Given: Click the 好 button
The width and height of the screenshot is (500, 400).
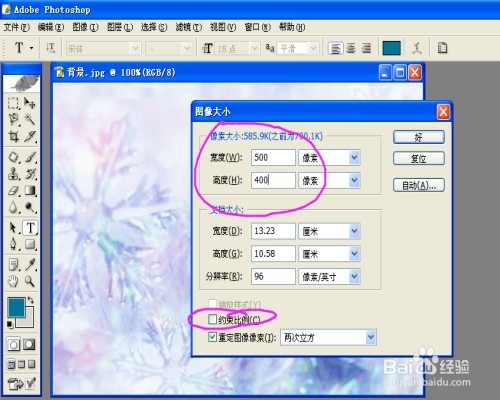Looking at the screenshot, I should click(x=419, y=137).
